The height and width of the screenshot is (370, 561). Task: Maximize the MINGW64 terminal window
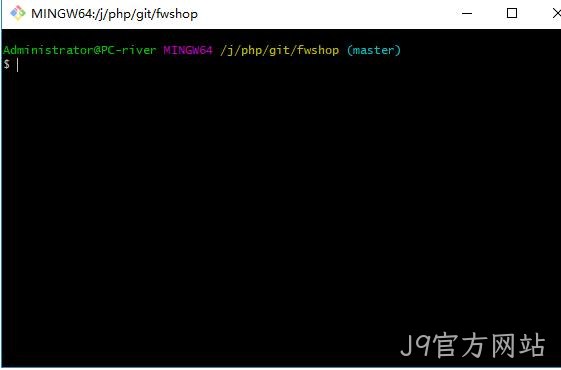[512, 14]
